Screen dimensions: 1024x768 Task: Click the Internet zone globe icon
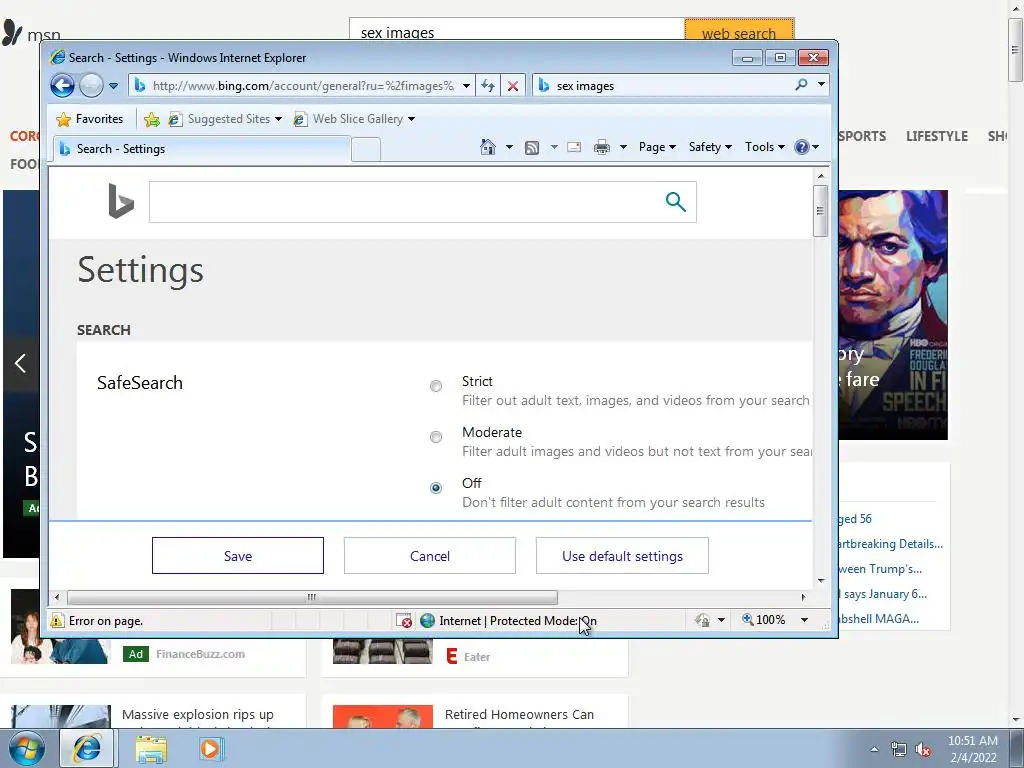427,620
